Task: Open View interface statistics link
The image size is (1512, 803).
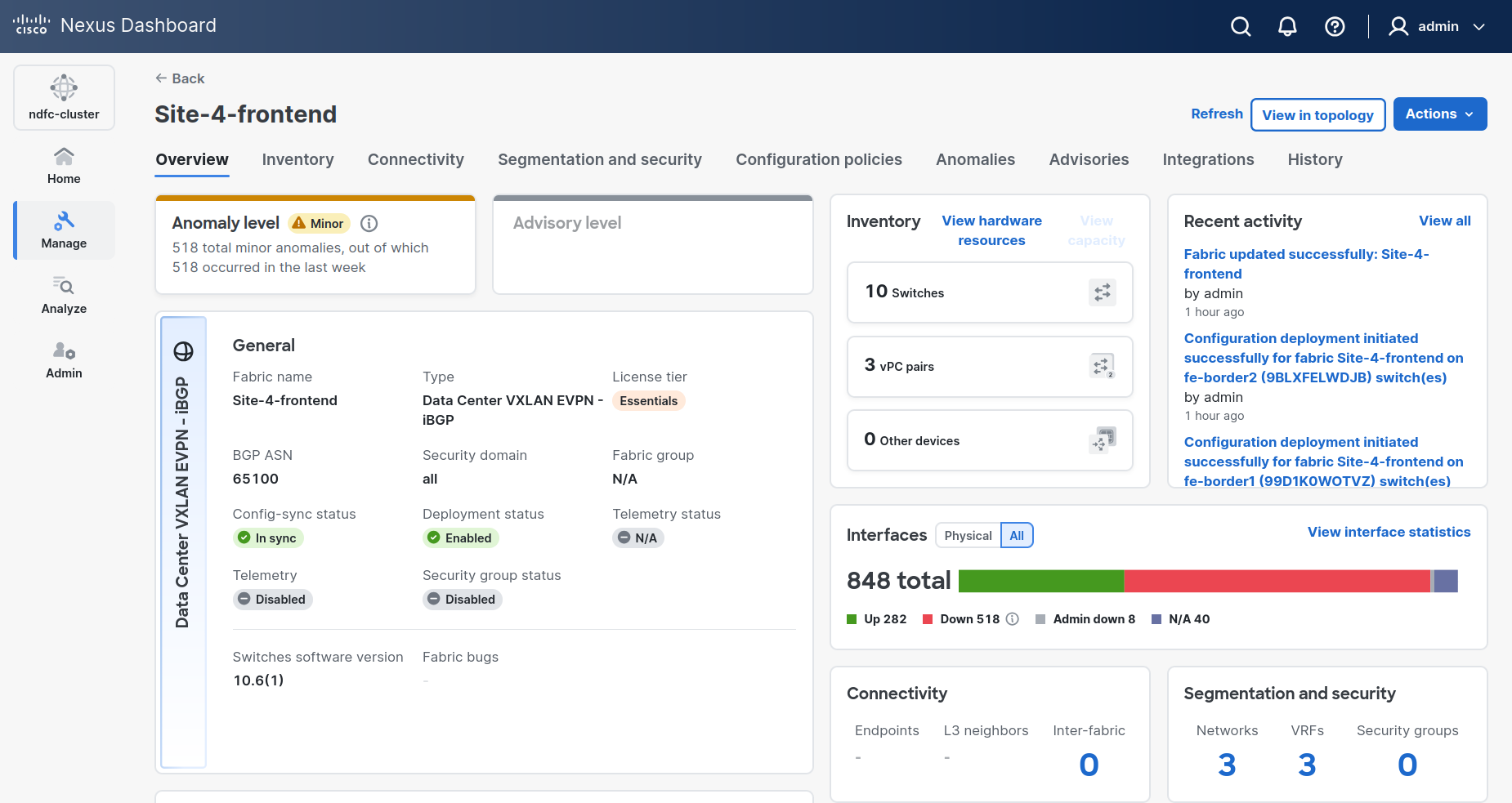Action: click(x=1389, y=532)
